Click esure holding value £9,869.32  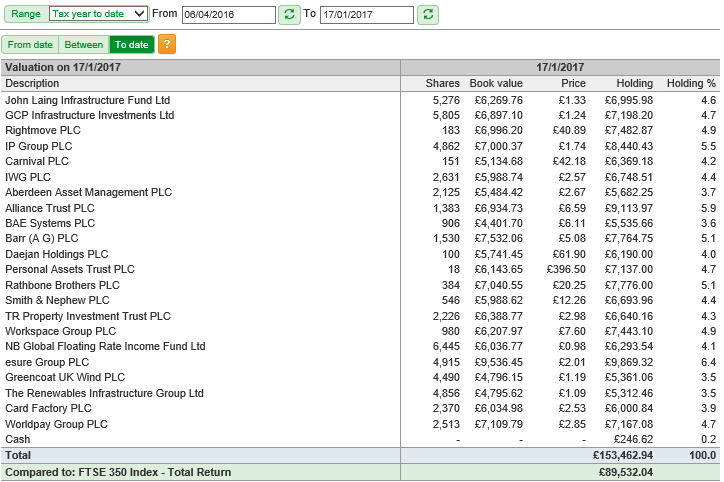(629, 362)
